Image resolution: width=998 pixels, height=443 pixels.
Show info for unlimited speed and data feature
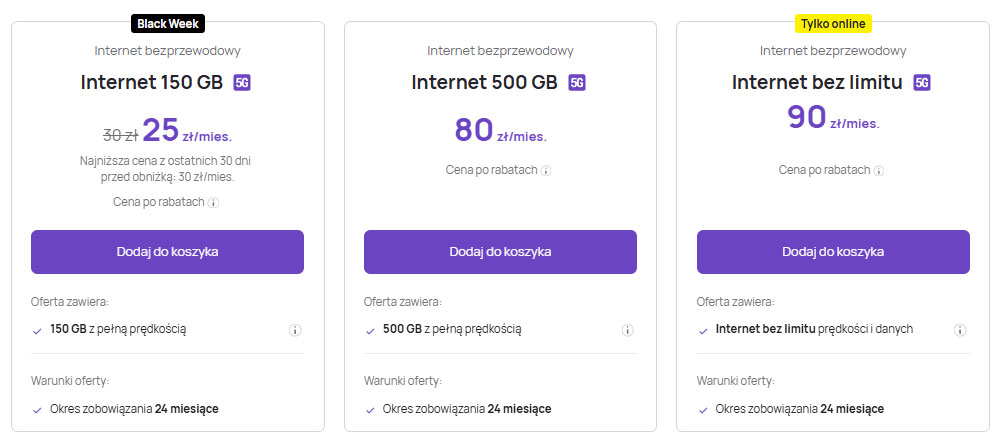(961, 330)
